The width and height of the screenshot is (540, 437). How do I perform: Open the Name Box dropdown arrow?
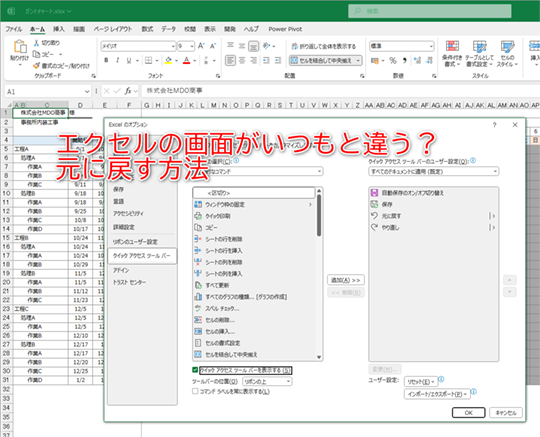click(87, 92)
